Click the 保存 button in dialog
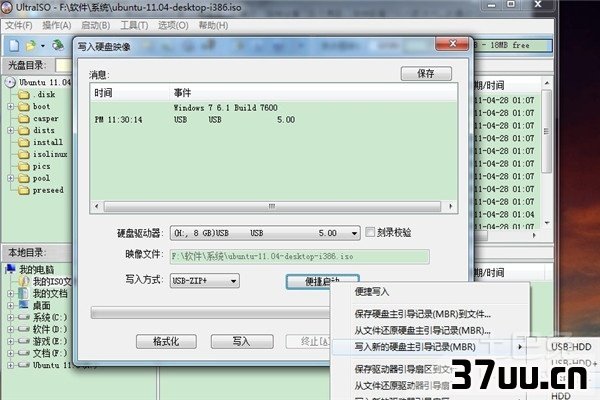 point(426,73)
